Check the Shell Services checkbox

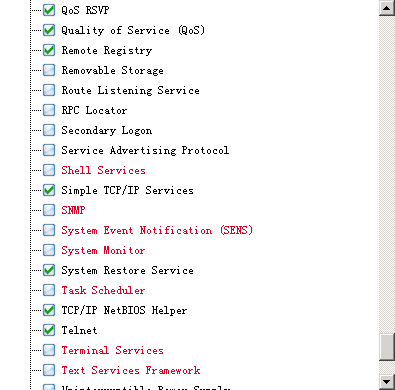tap(49, 170)
